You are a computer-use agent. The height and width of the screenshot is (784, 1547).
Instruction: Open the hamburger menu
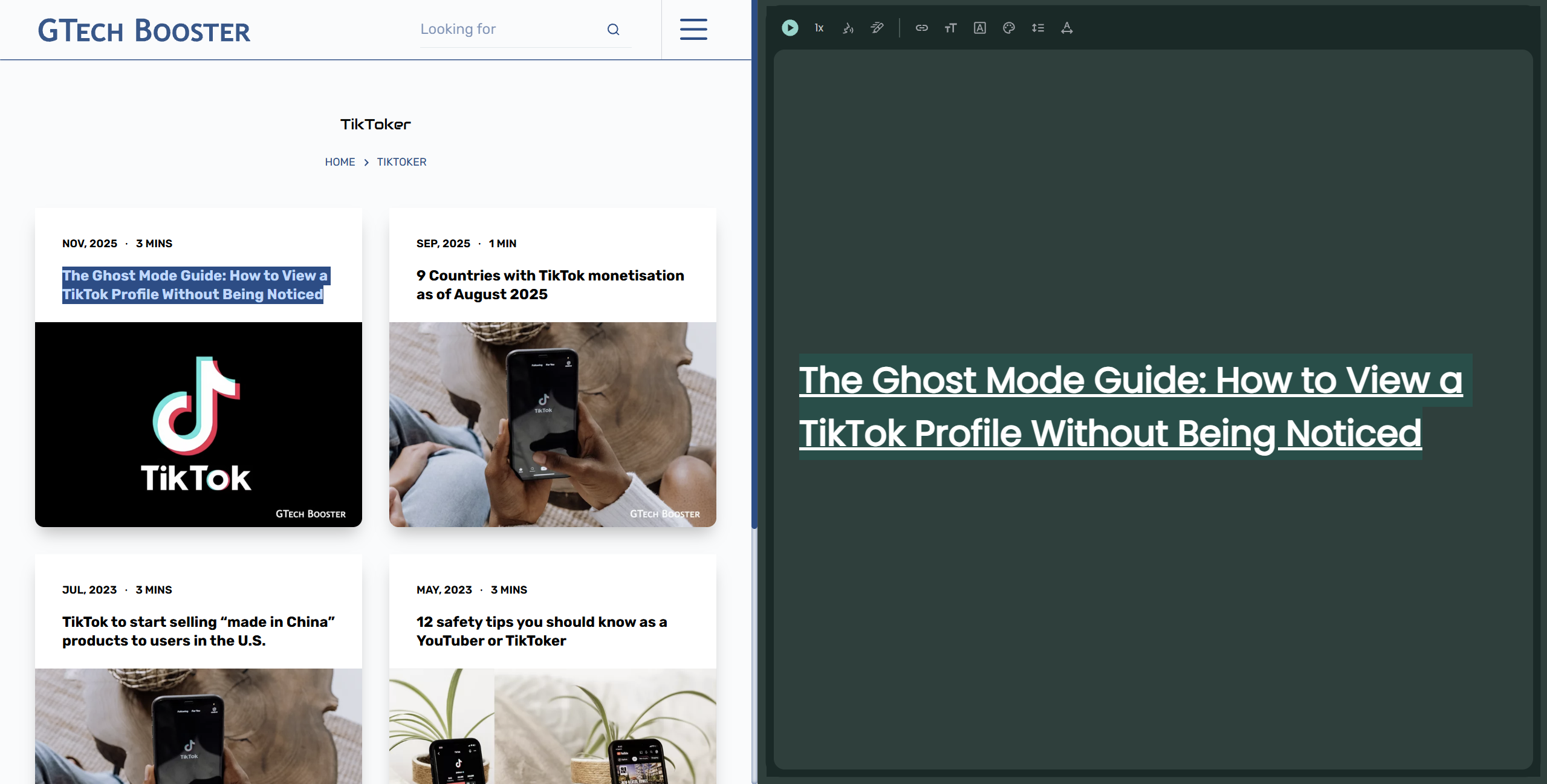click(x=693, y=29)
